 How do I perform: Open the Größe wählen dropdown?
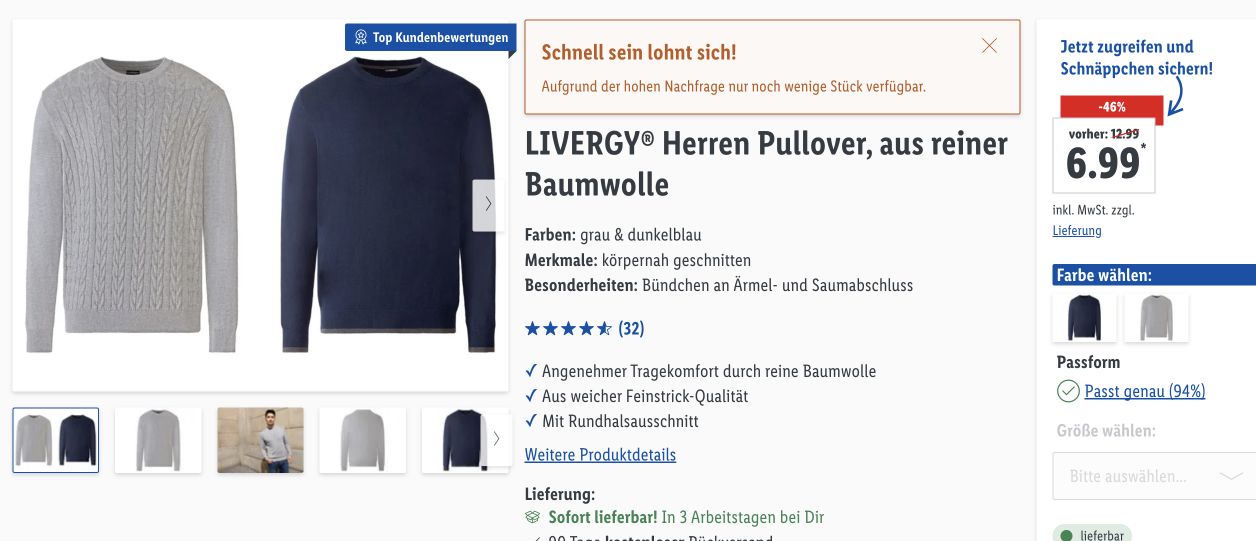coord(1154,476)
